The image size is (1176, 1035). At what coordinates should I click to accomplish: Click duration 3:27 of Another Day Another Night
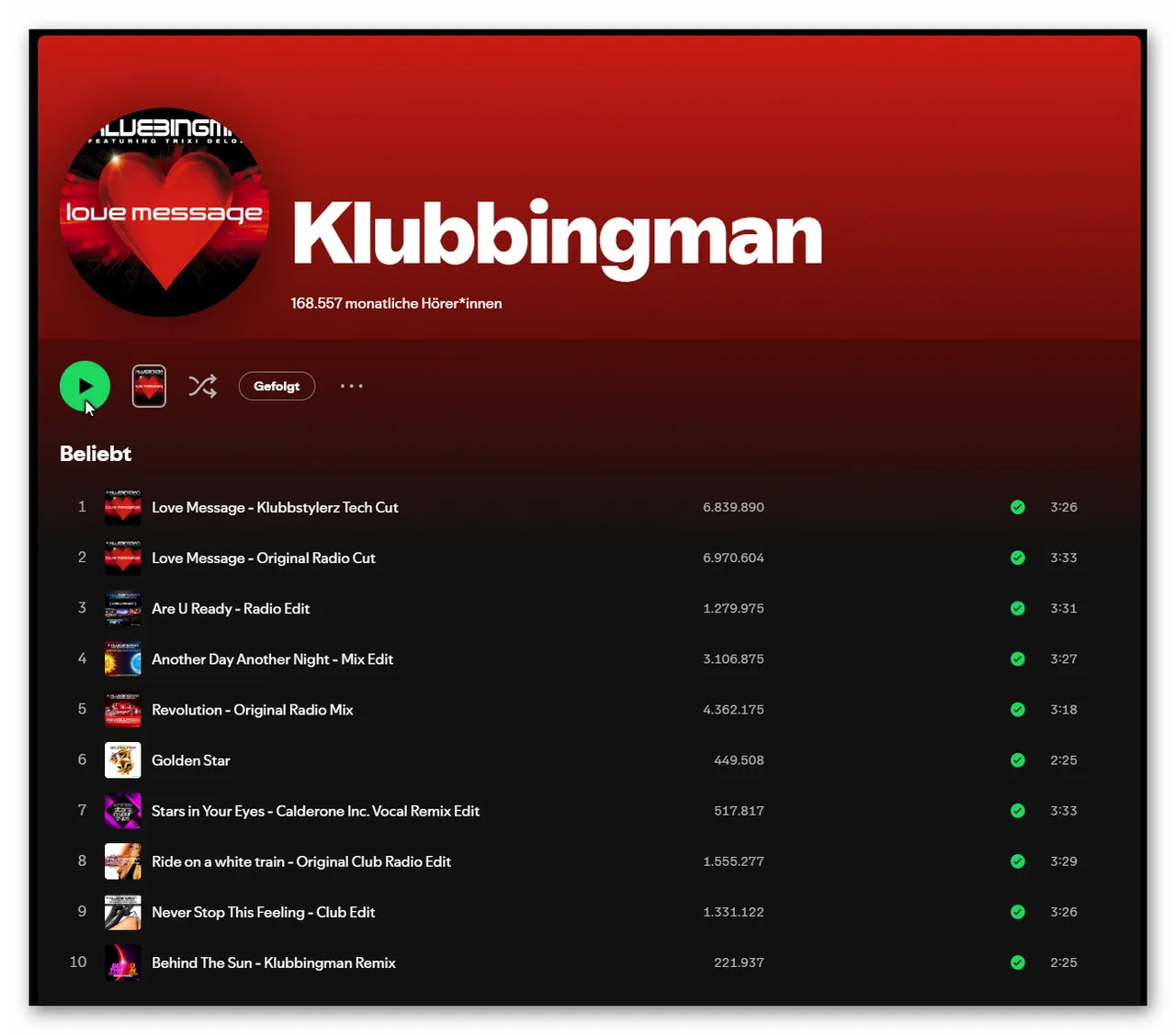pyautogui.click(x=1063, y=658)
